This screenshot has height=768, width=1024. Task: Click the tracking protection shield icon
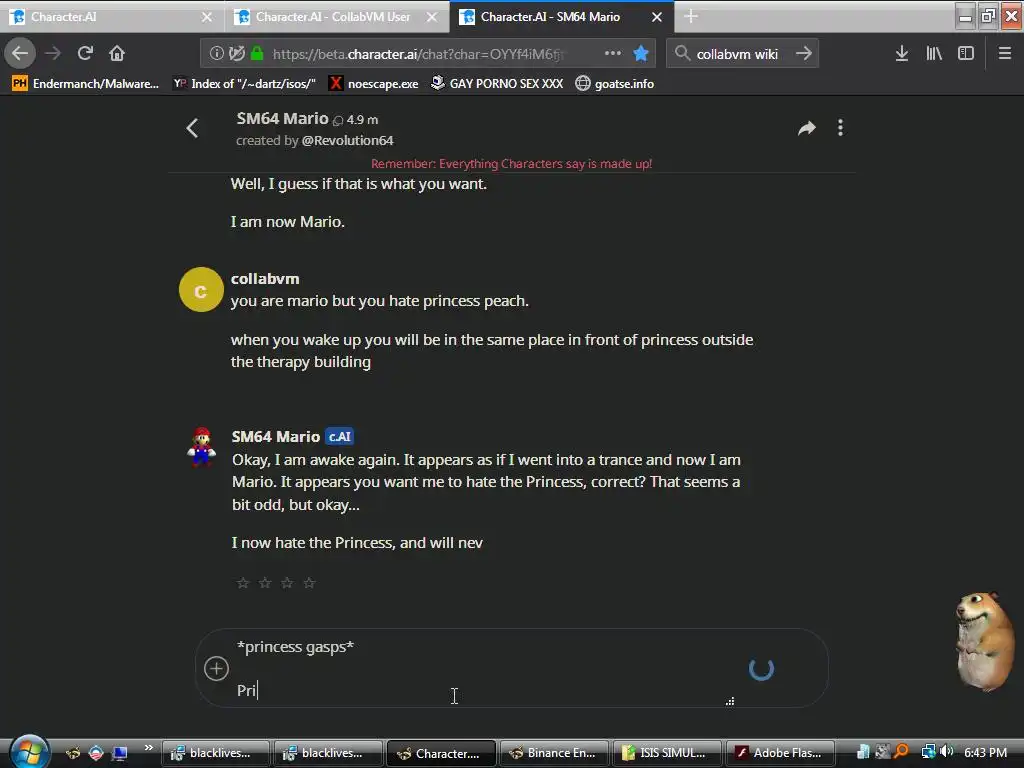click(236, 54)
